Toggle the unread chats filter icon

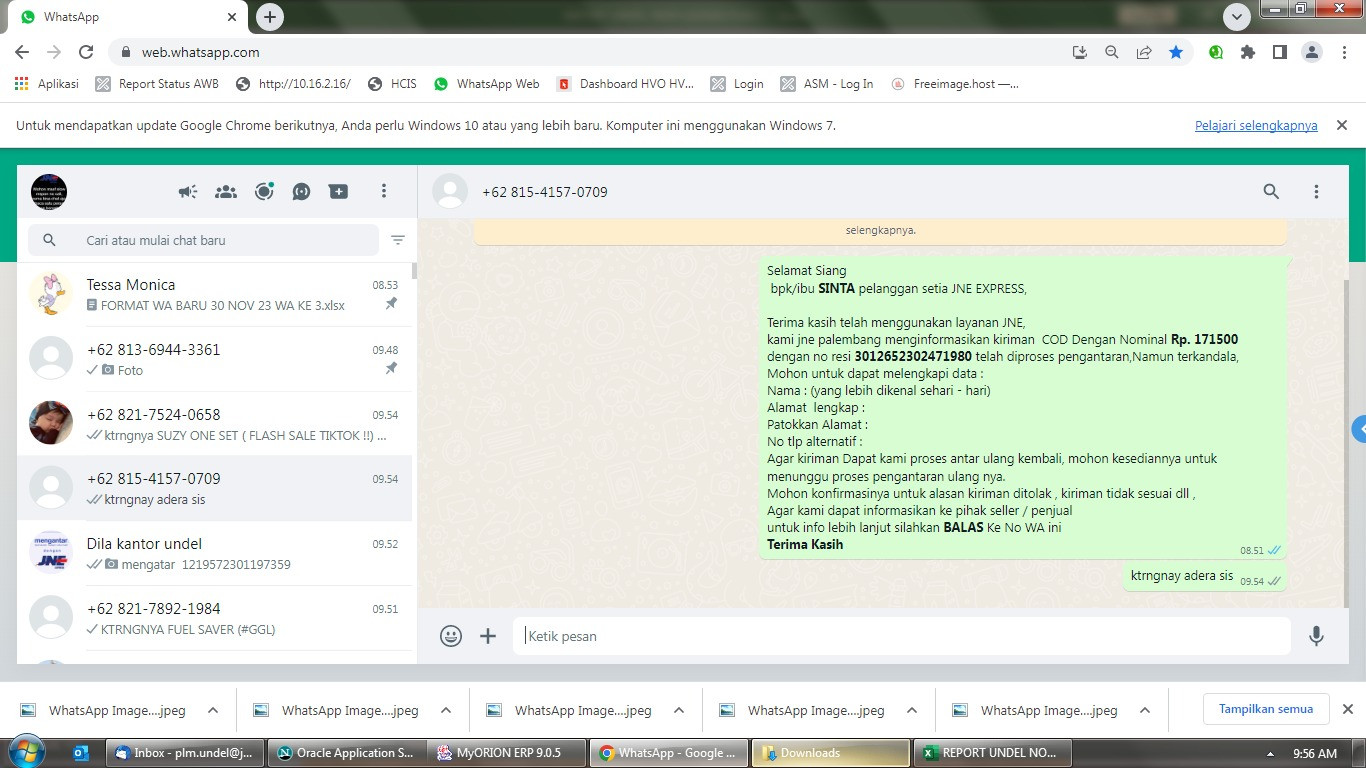(398, 240)
